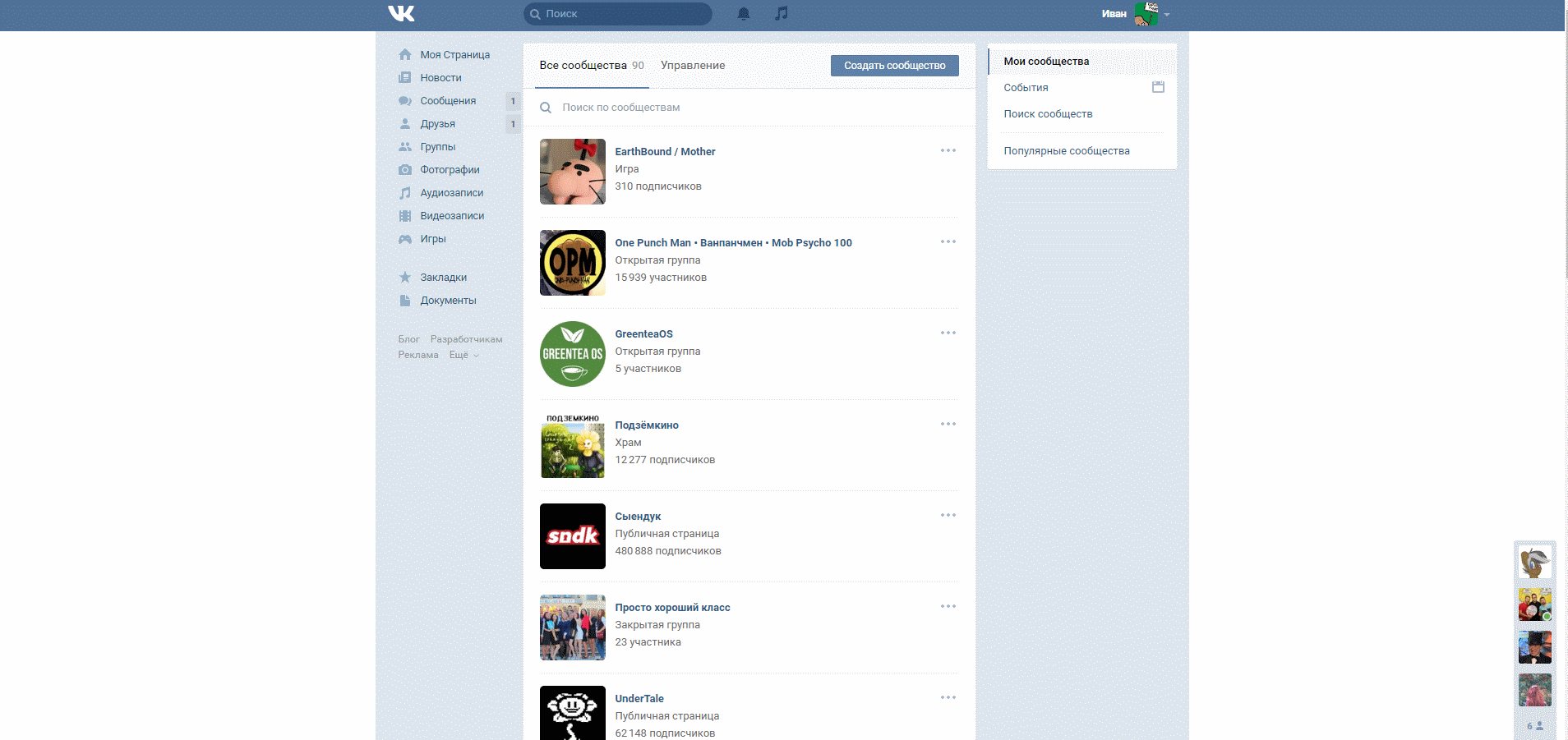Open the Сыендук community link
This screenshot has height=740, width=1568.
click(x=638, y=517)
